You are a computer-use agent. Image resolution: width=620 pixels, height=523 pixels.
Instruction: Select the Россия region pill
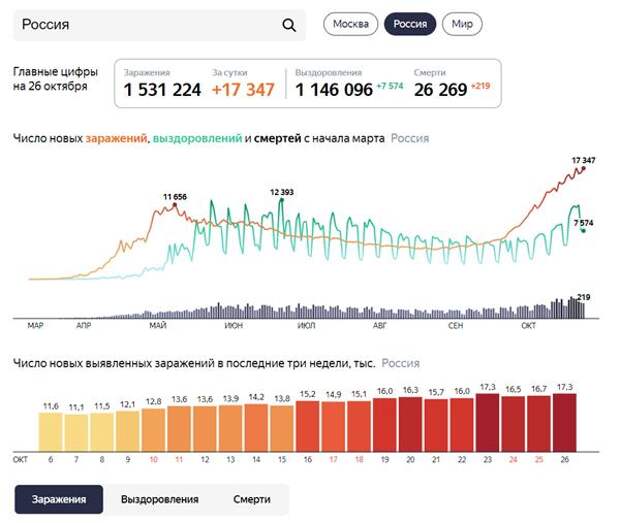click(410, 24)
